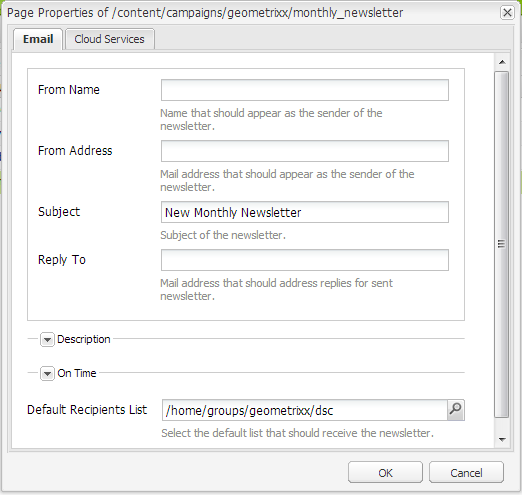
Task: Click into the Reply To field
Action: click(305, 260)
